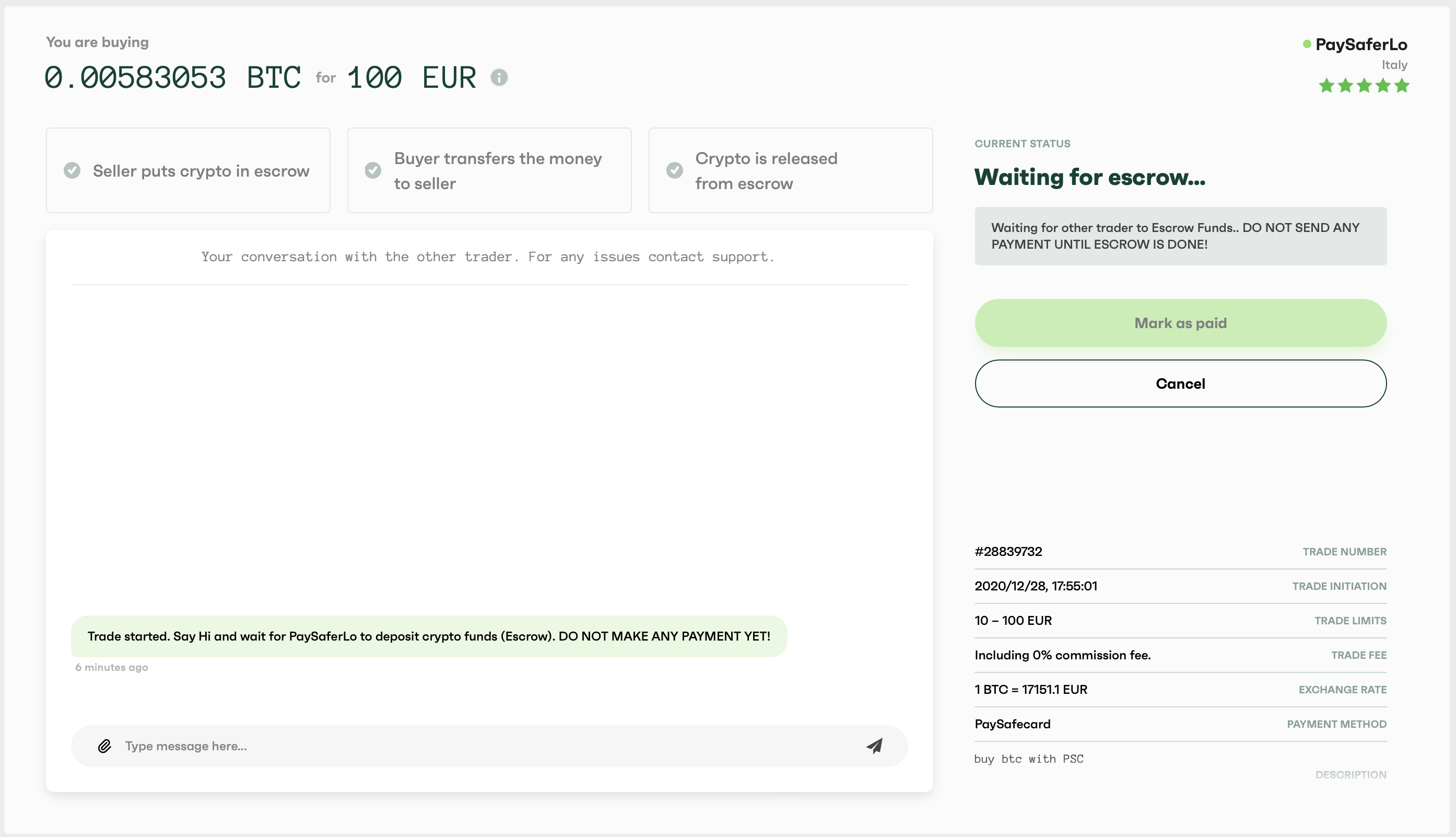
Task: Click the escrow status checkmark icon
Action: tap(73, 170)
